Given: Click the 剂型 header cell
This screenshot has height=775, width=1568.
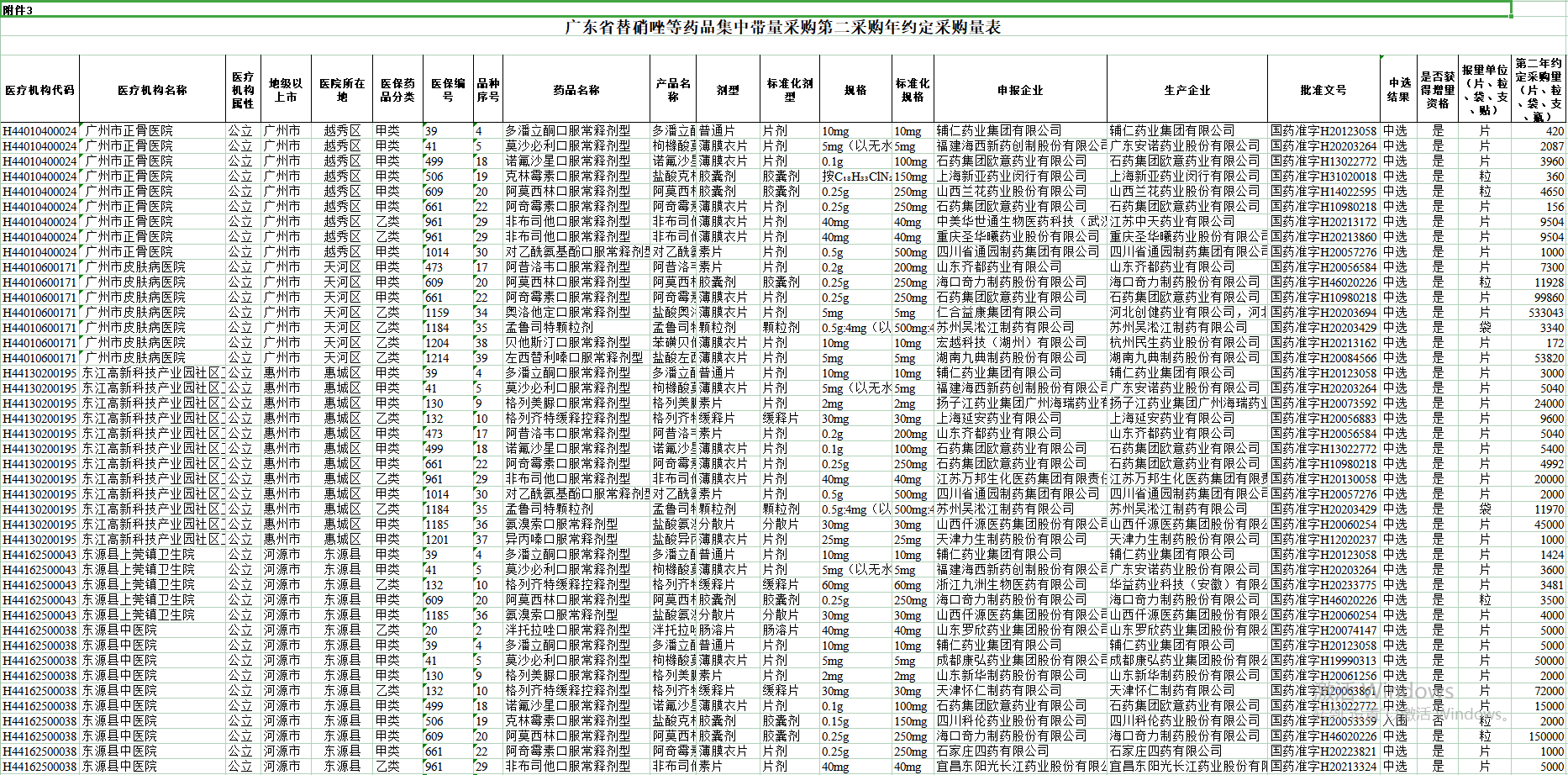Looking at the screenshot, I should [728, 90].
